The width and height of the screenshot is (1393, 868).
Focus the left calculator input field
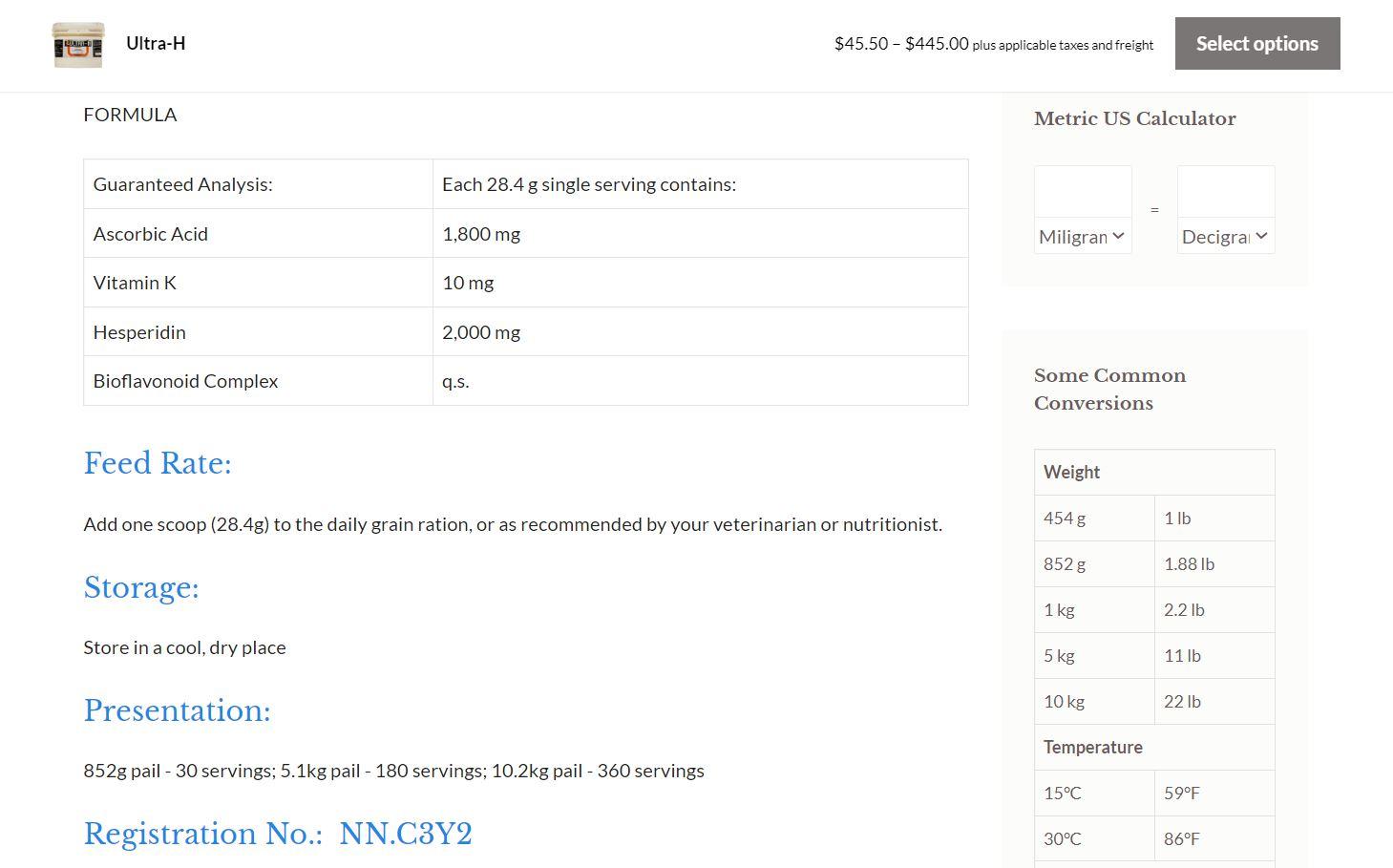point(1083,192)
